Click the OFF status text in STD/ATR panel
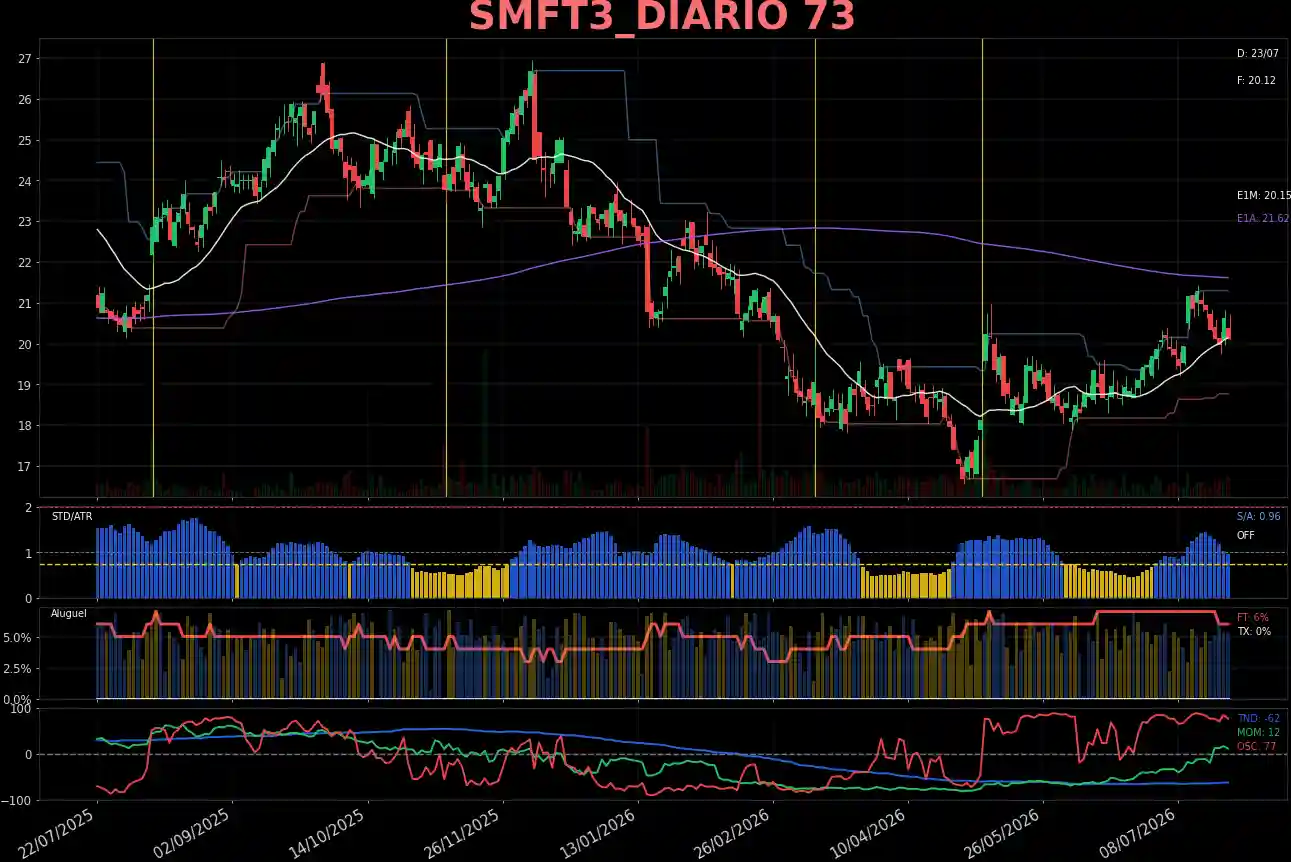Image resolution: width=1291 pixels, height=862 pixels. coord(1245,535)
